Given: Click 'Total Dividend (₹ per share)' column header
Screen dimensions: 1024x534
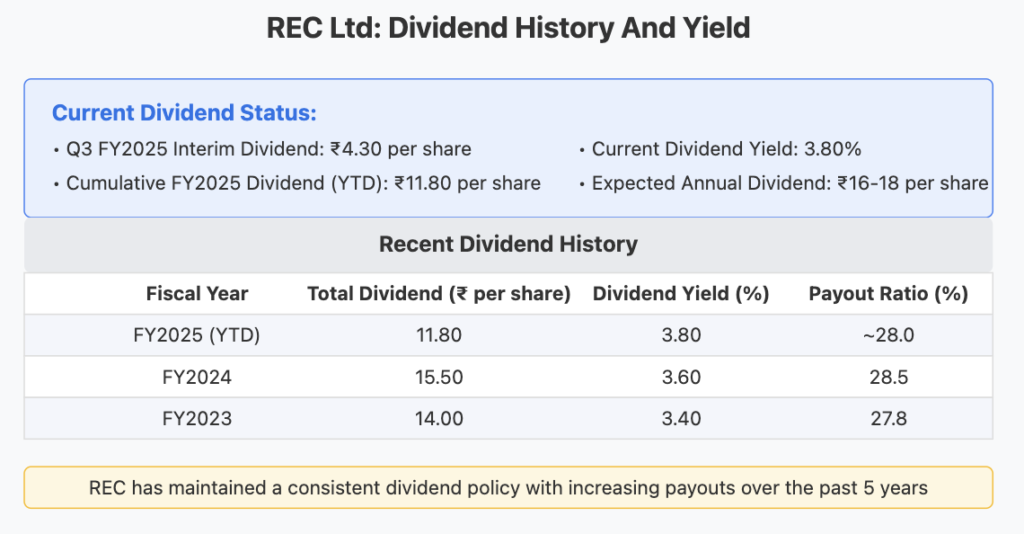Looking at the screenshot, I should [x=439, y=294].
